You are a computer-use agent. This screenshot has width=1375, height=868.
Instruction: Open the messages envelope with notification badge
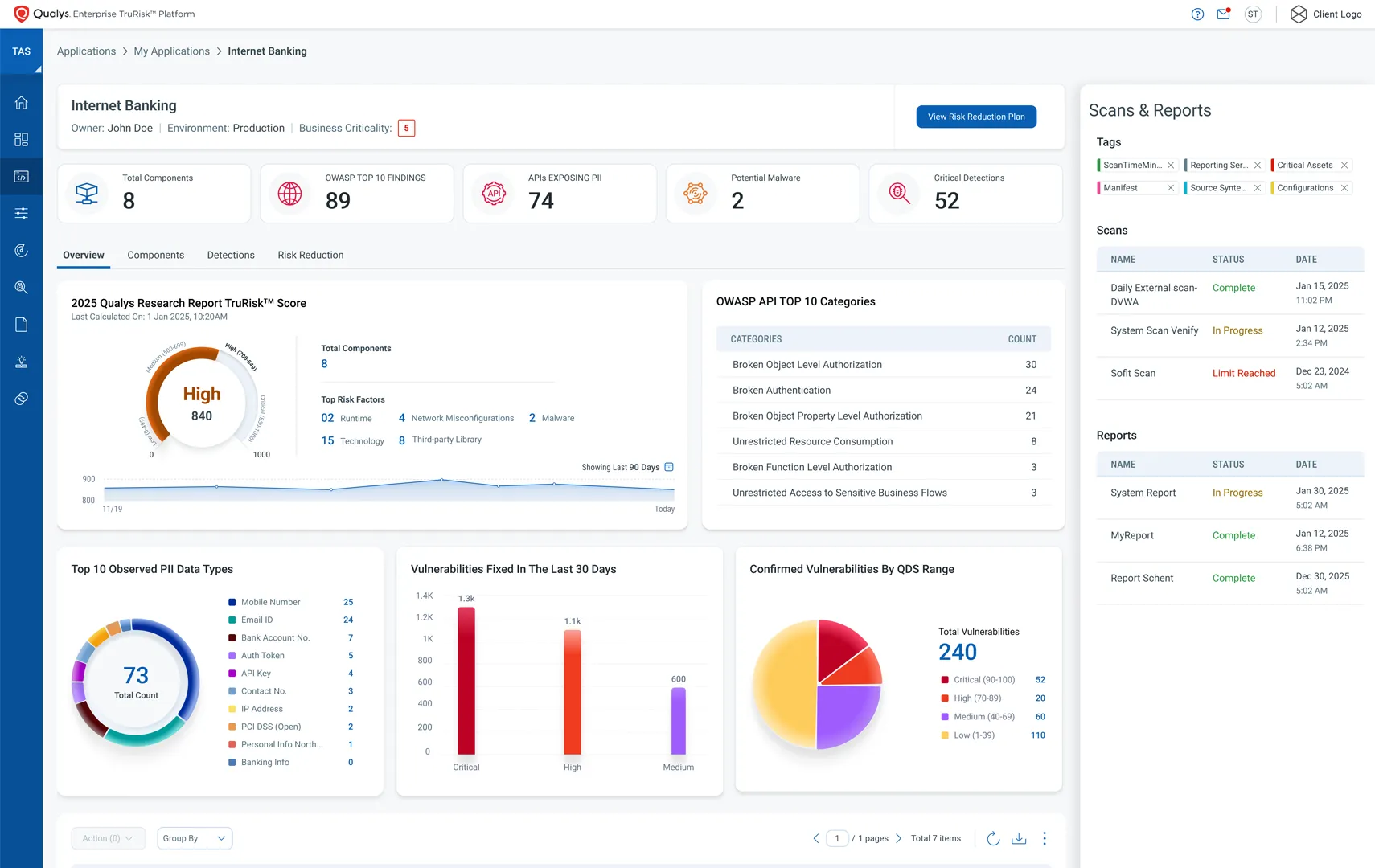[x=1223, y=14]
